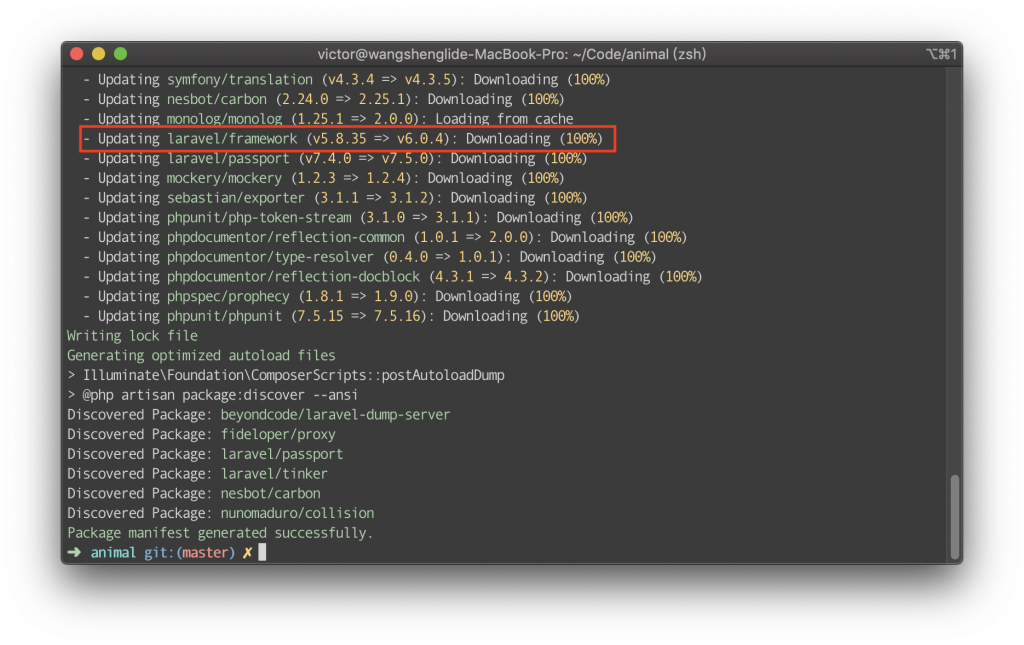Click the phpspec/prophecy package name
This screenshot has width=1024, height=645.
228,296
